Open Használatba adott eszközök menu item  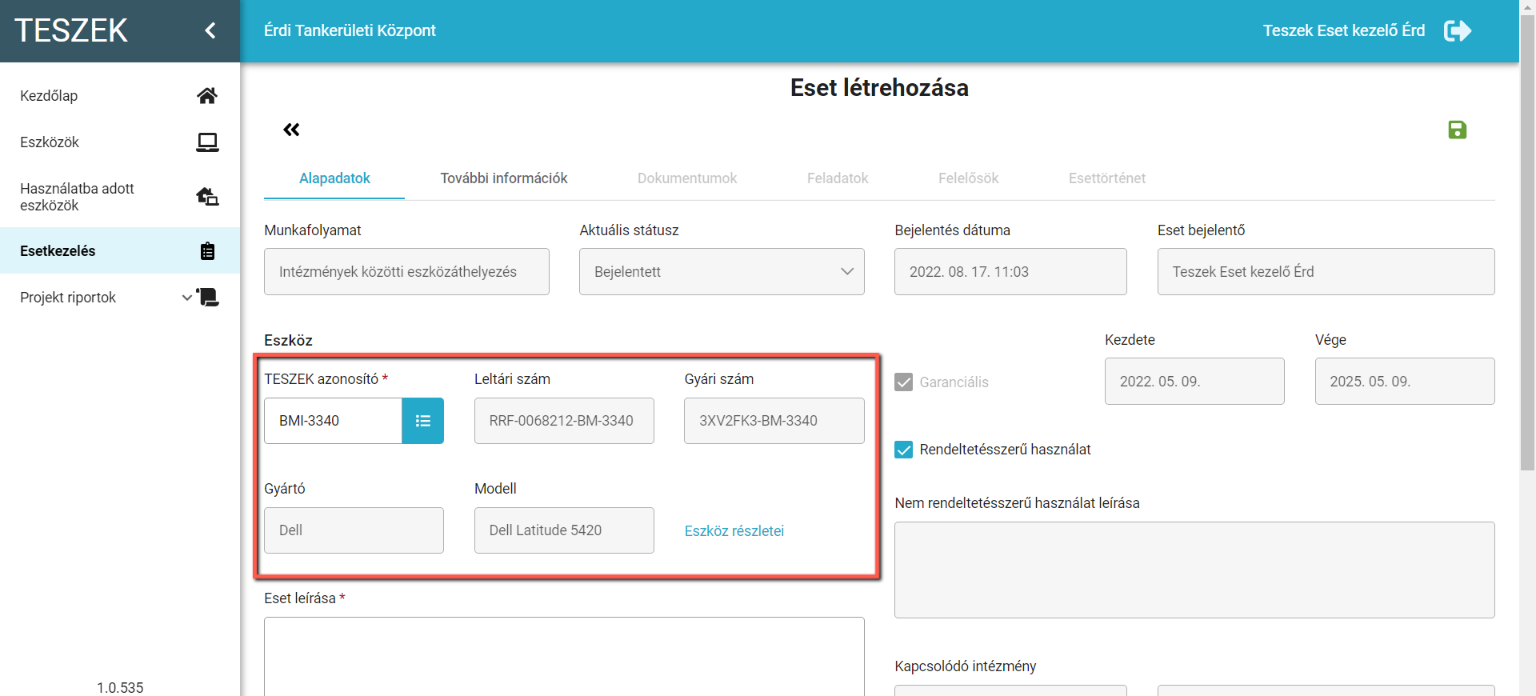click(120, 197)
